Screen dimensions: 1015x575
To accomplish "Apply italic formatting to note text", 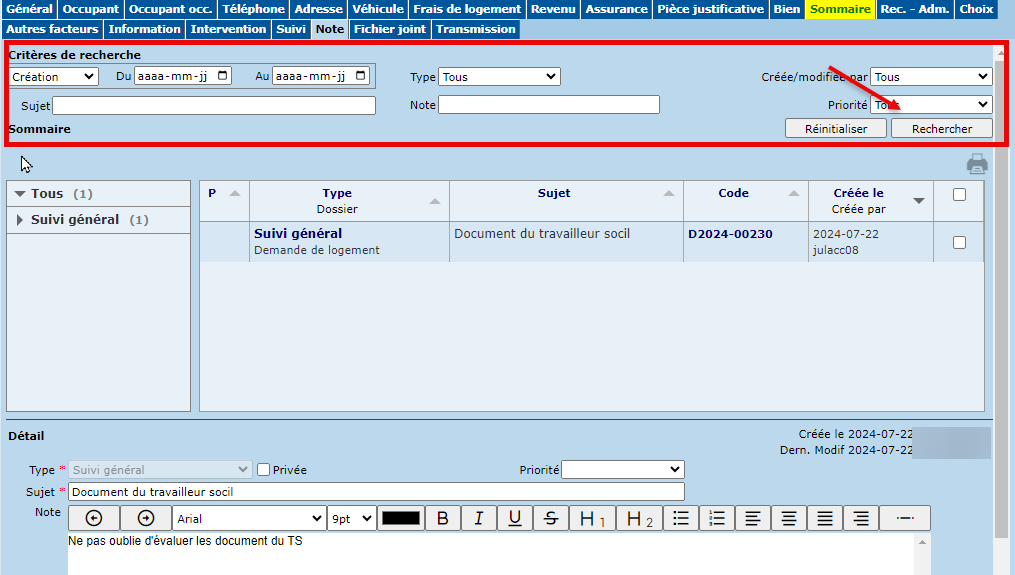I will (x=479, y=518).
